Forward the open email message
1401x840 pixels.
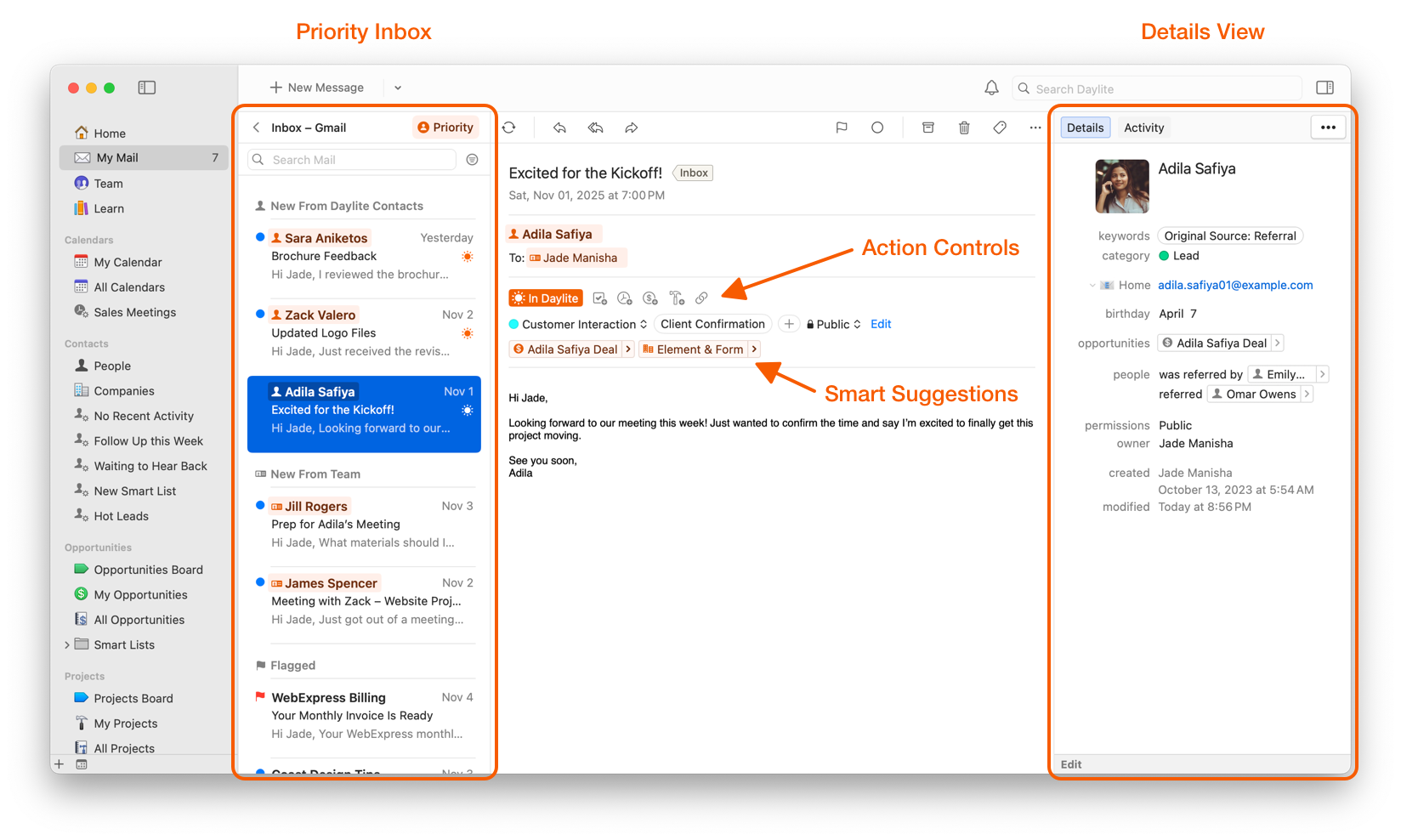[631, 128]
